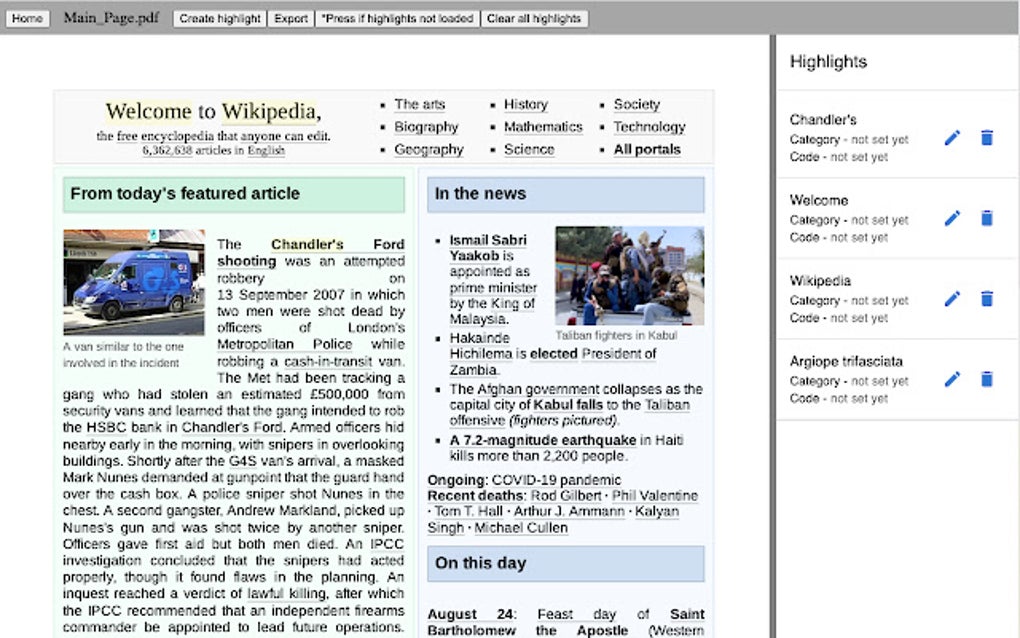Click the Highlights panel heading
Viewport: 1020px width, 638px height.
pos(828,62)
